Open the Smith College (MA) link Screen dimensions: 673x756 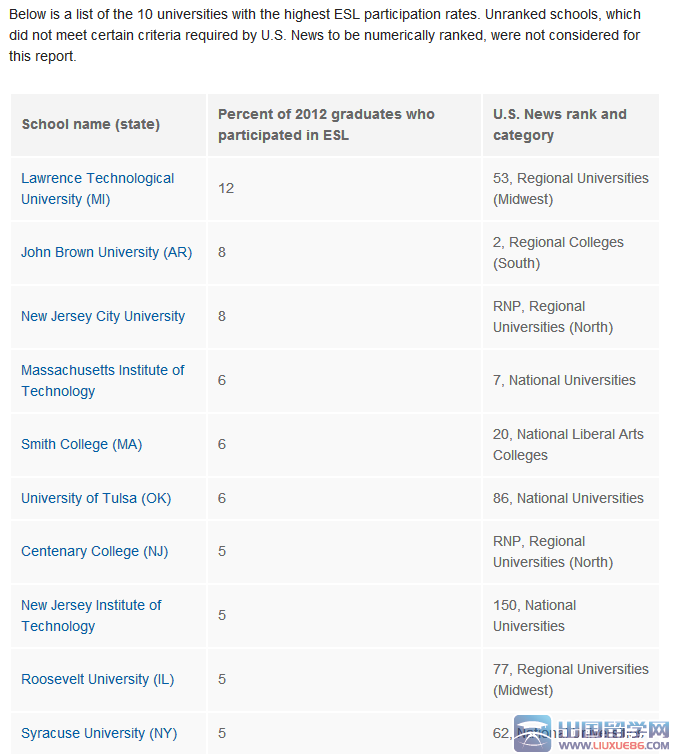coord(81,444)
